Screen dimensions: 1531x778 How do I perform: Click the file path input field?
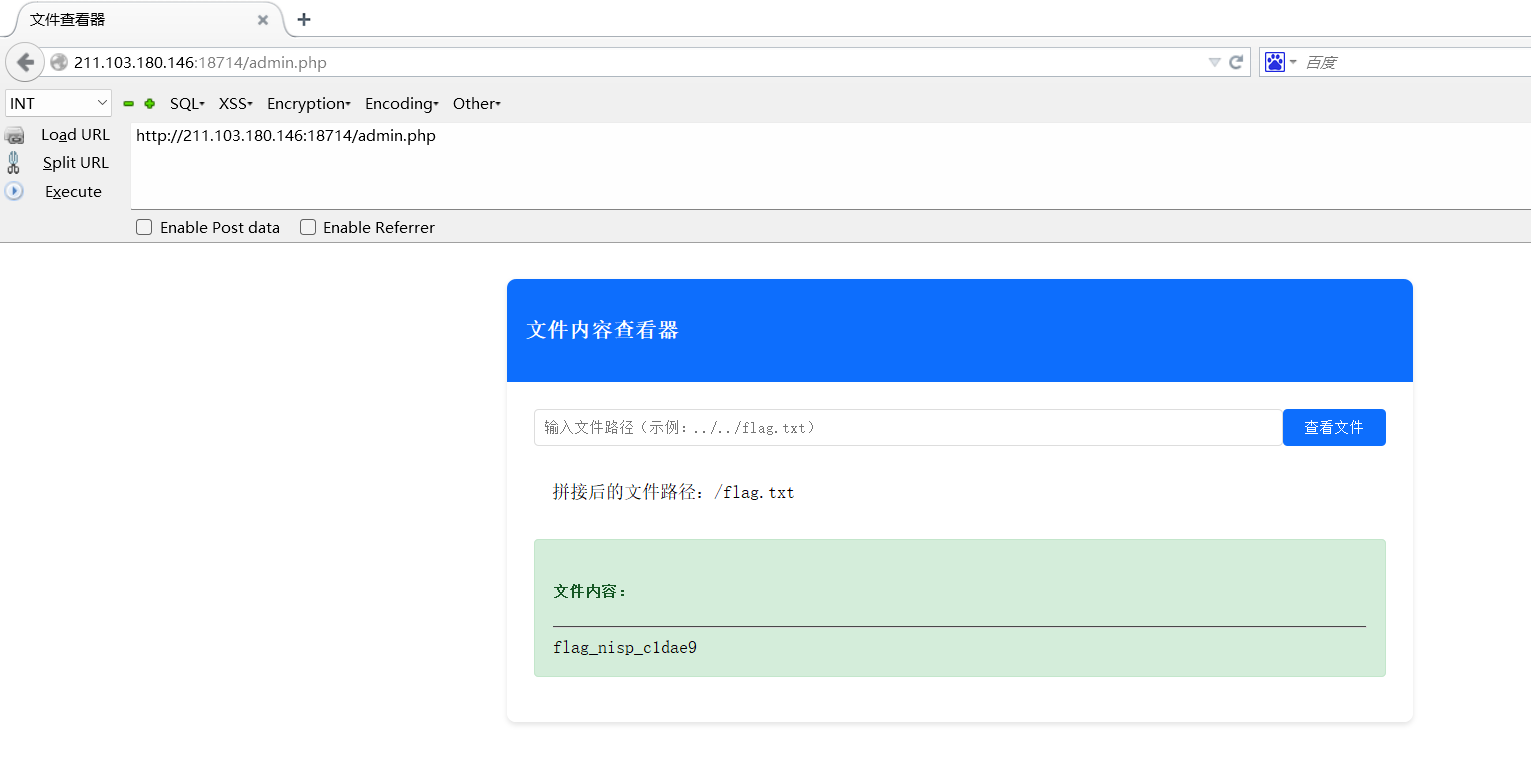point(908,427)
